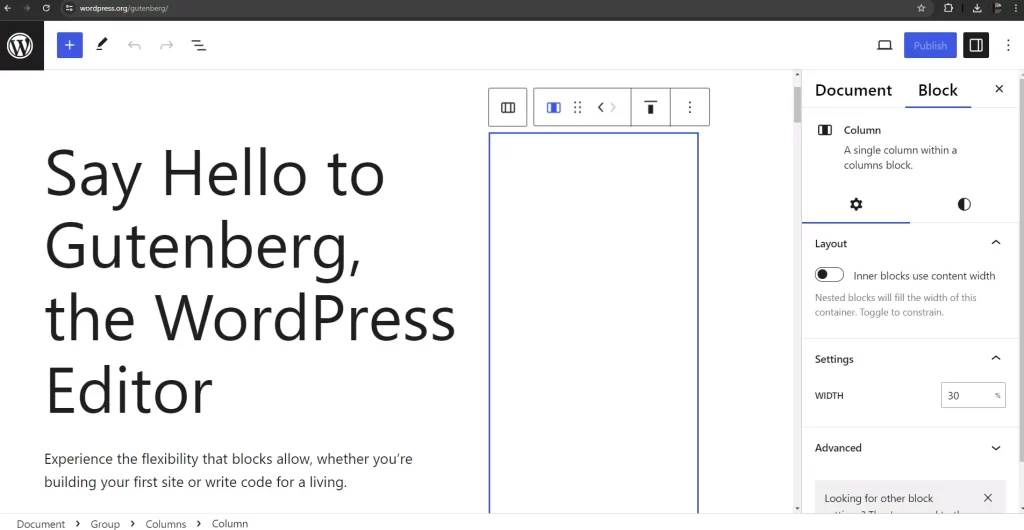Switch to the Block tab
Viewport: 1024px width, 530px height.
pos(938,90)
